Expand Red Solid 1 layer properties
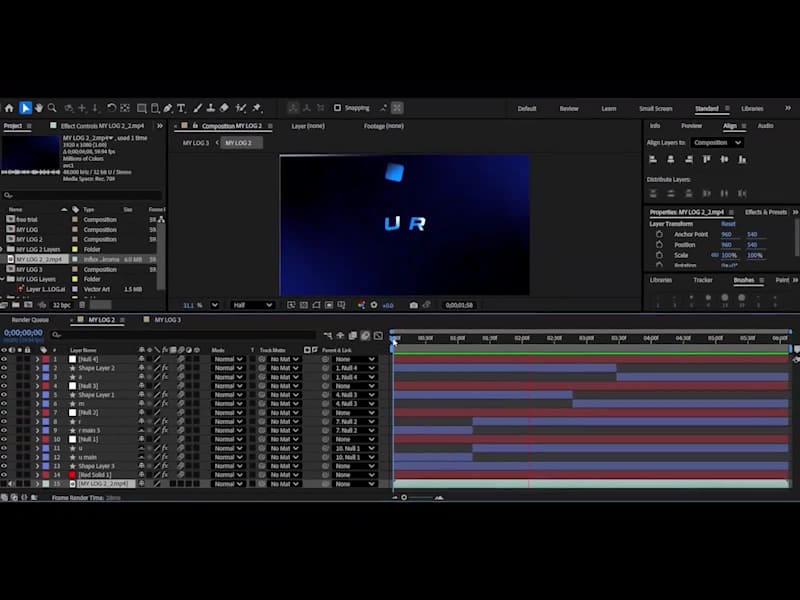 pyautogui.click(x=37, y=474)
